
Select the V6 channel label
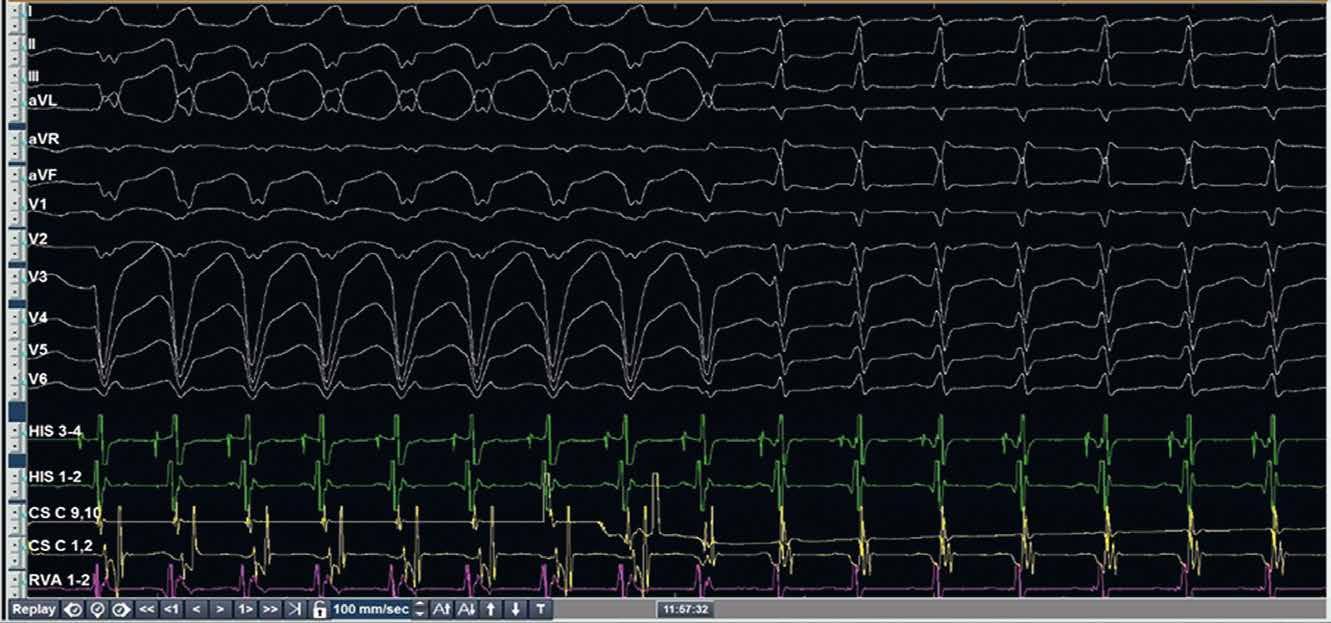[37, 379]
